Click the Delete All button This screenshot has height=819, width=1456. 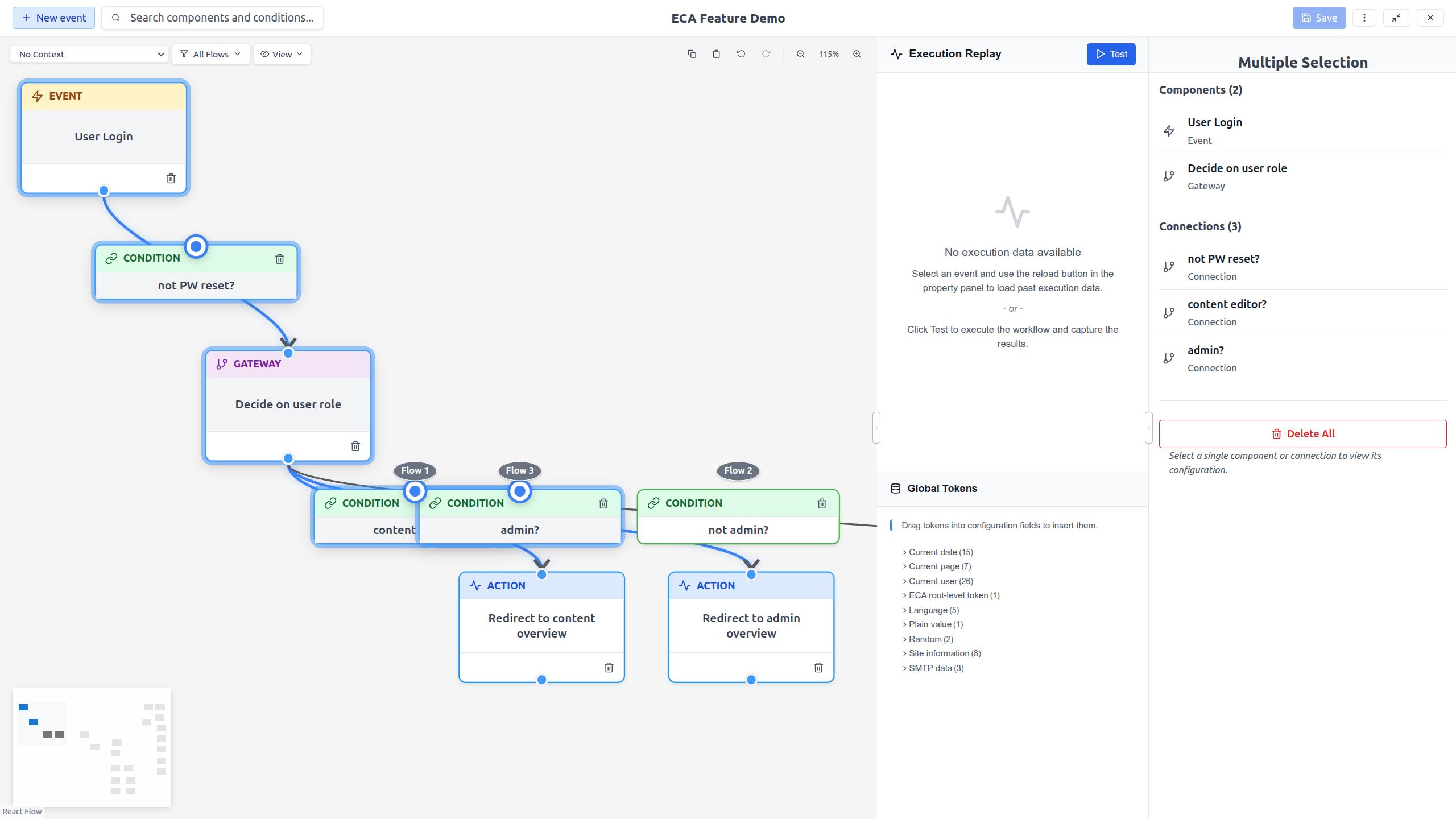click(x=1302, y=434)
